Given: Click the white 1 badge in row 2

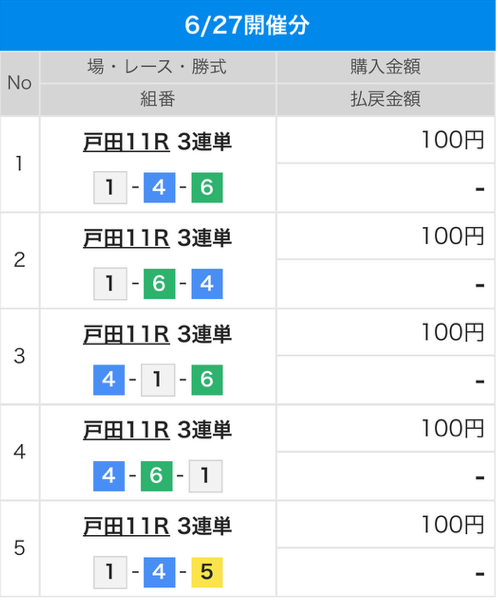Looking at the screenshot, I should click(x=110, y=284).
